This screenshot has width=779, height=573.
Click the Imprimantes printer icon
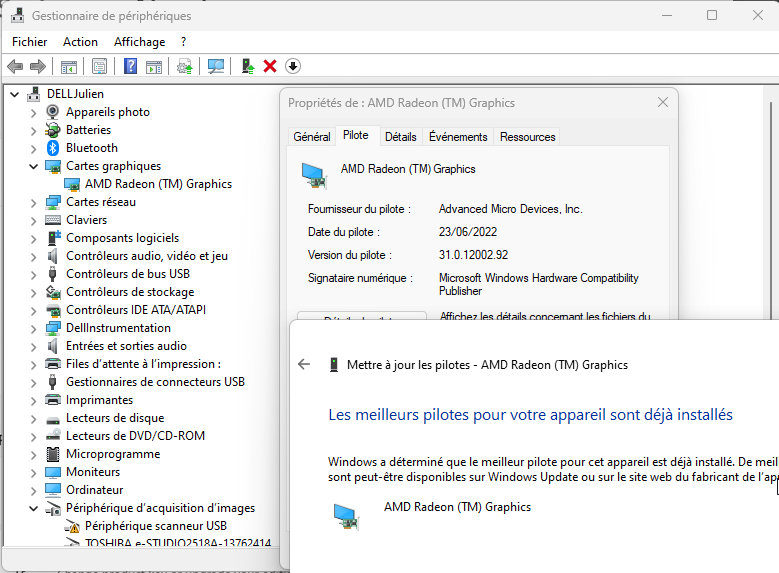[x=53, y=400]
